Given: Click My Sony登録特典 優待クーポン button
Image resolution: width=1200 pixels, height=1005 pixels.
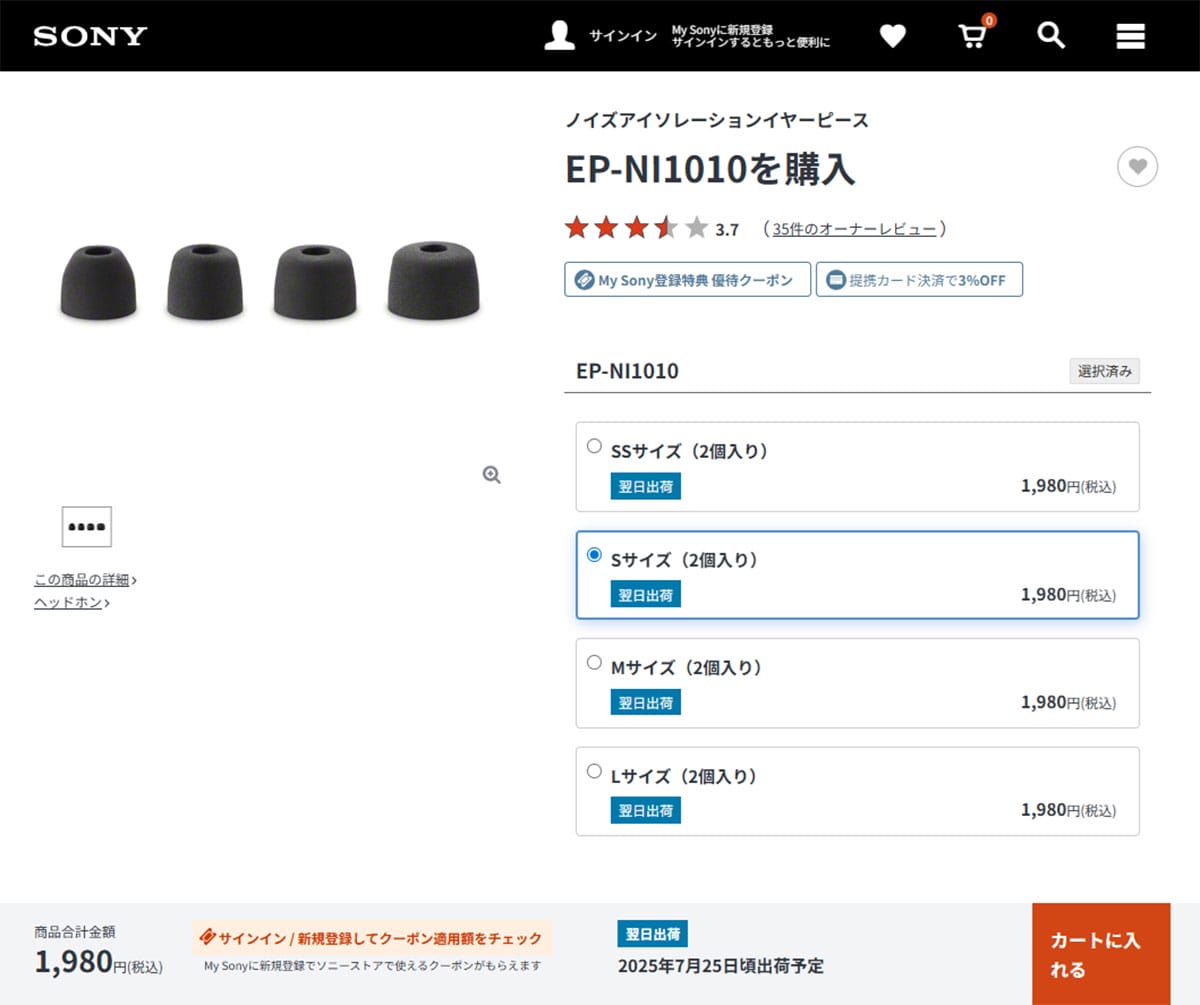Looking at the screenshot, I should pyautogui.click(x=688, y=280).
